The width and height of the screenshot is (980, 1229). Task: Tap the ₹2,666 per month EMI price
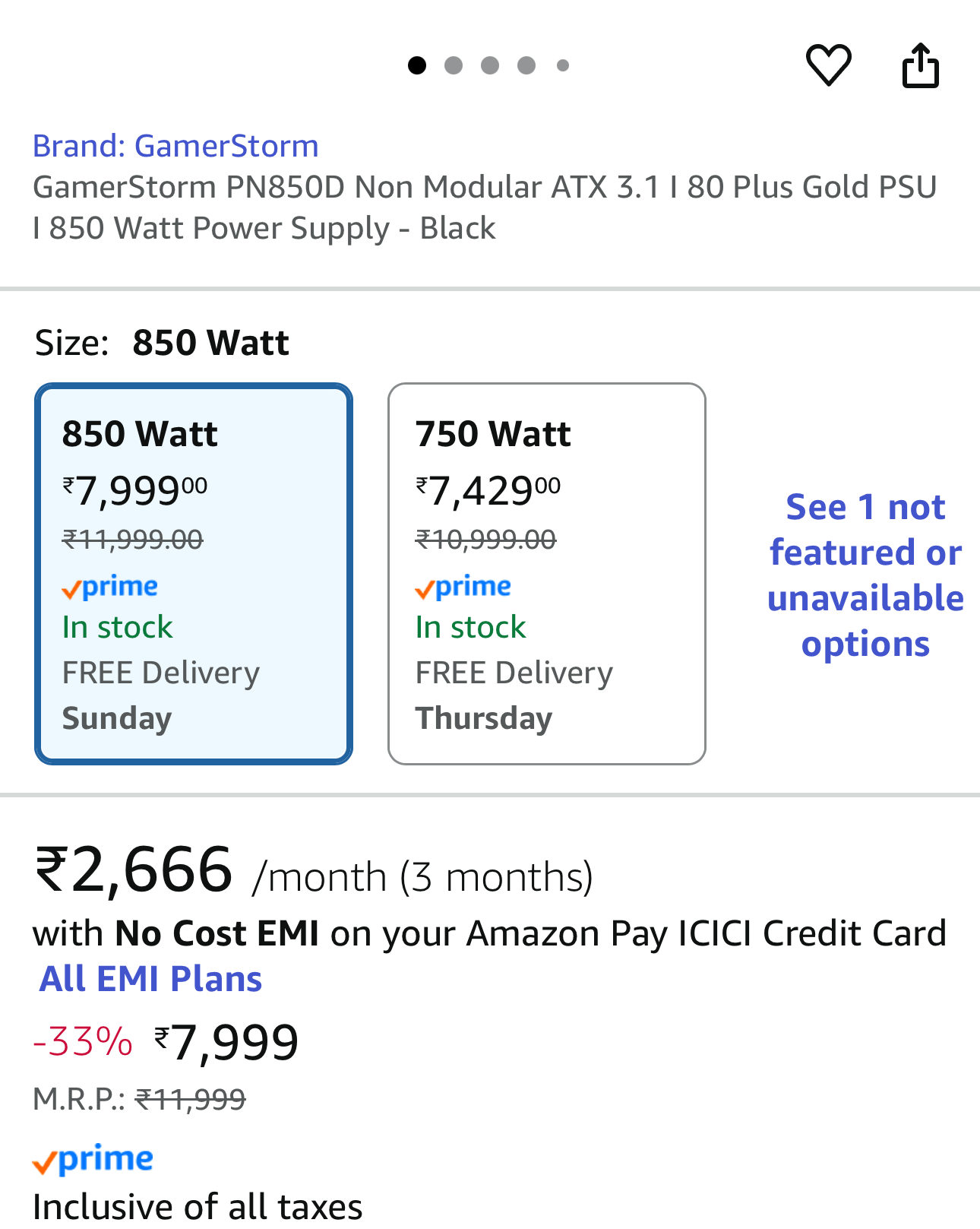pyautogui.click(x=134, y=871)
